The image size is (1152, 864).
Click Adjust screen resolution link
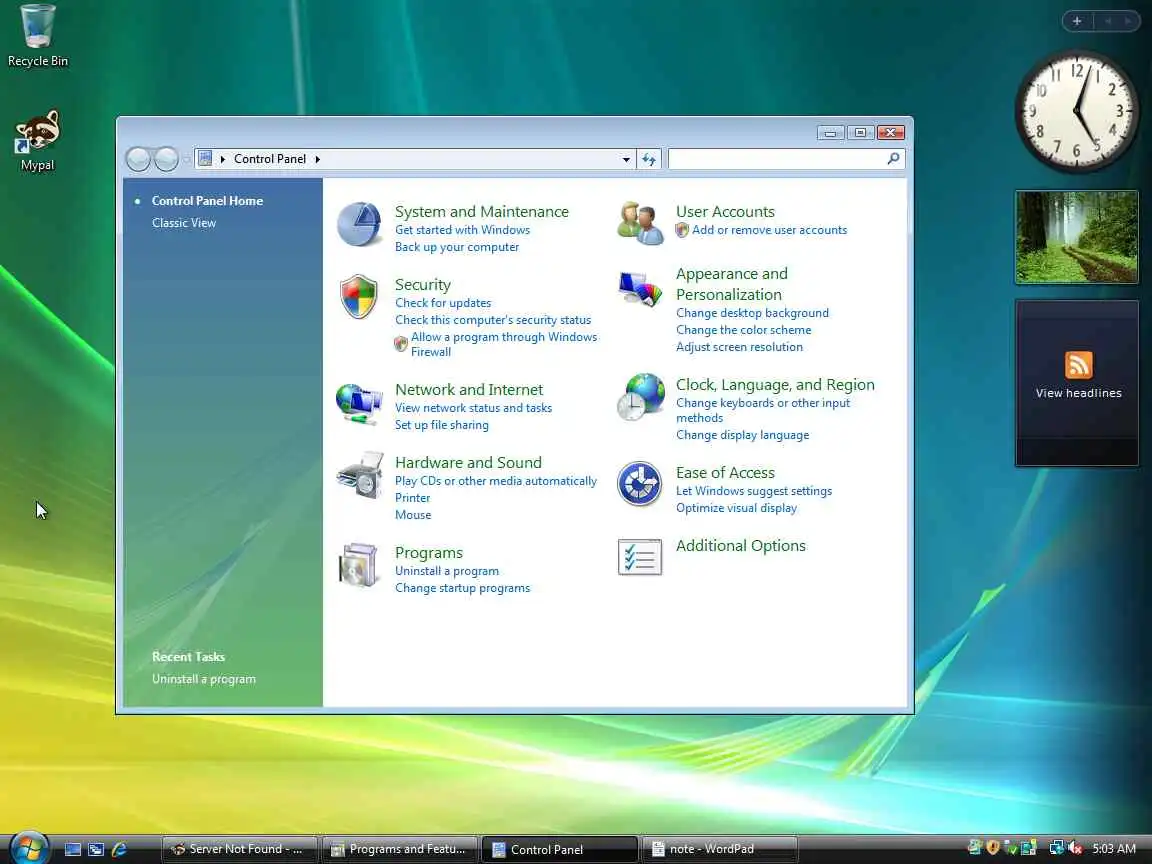coord(739,347)
